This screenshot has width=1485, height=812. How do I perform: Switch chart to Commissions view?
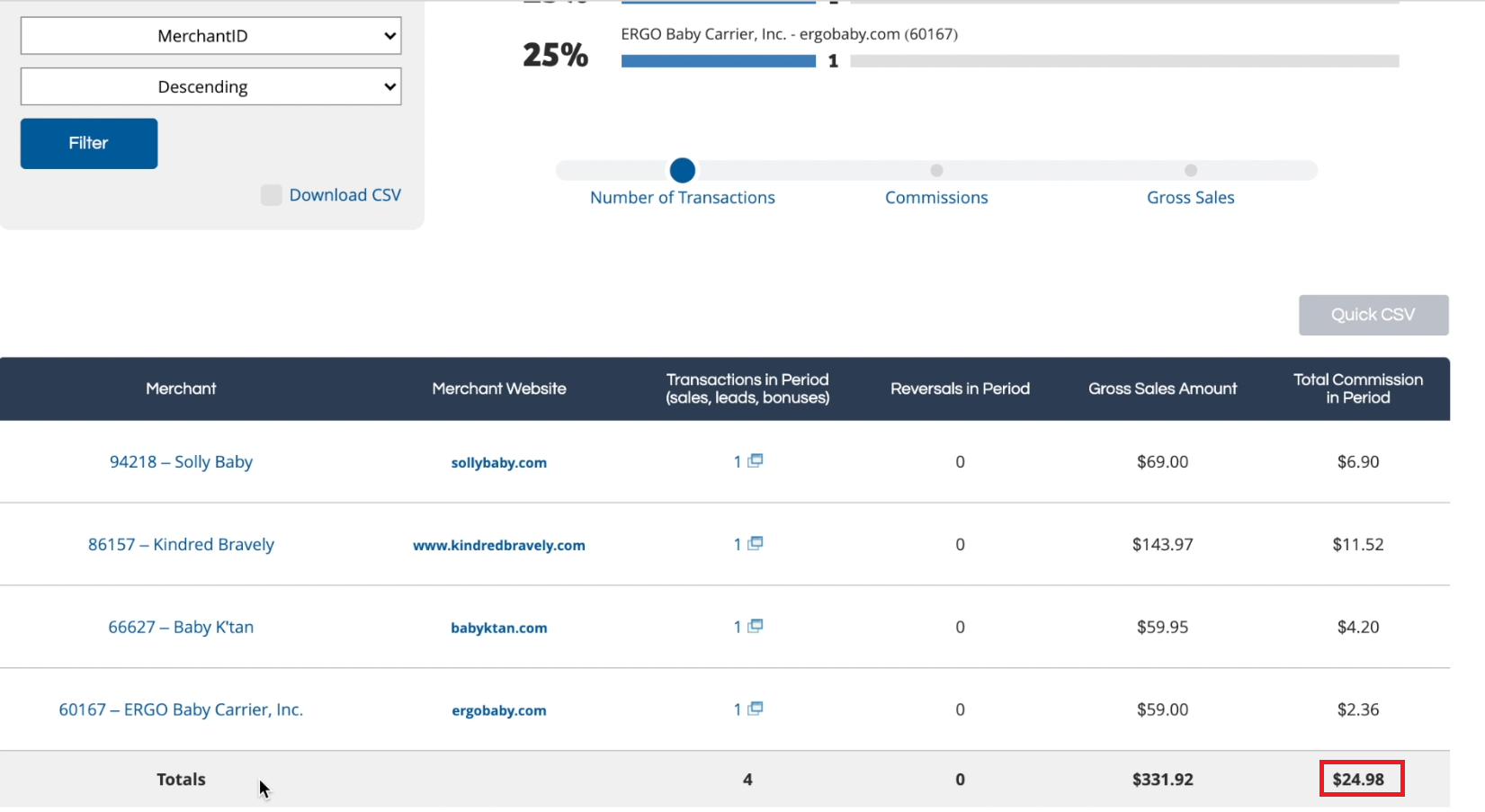point(936,198)
